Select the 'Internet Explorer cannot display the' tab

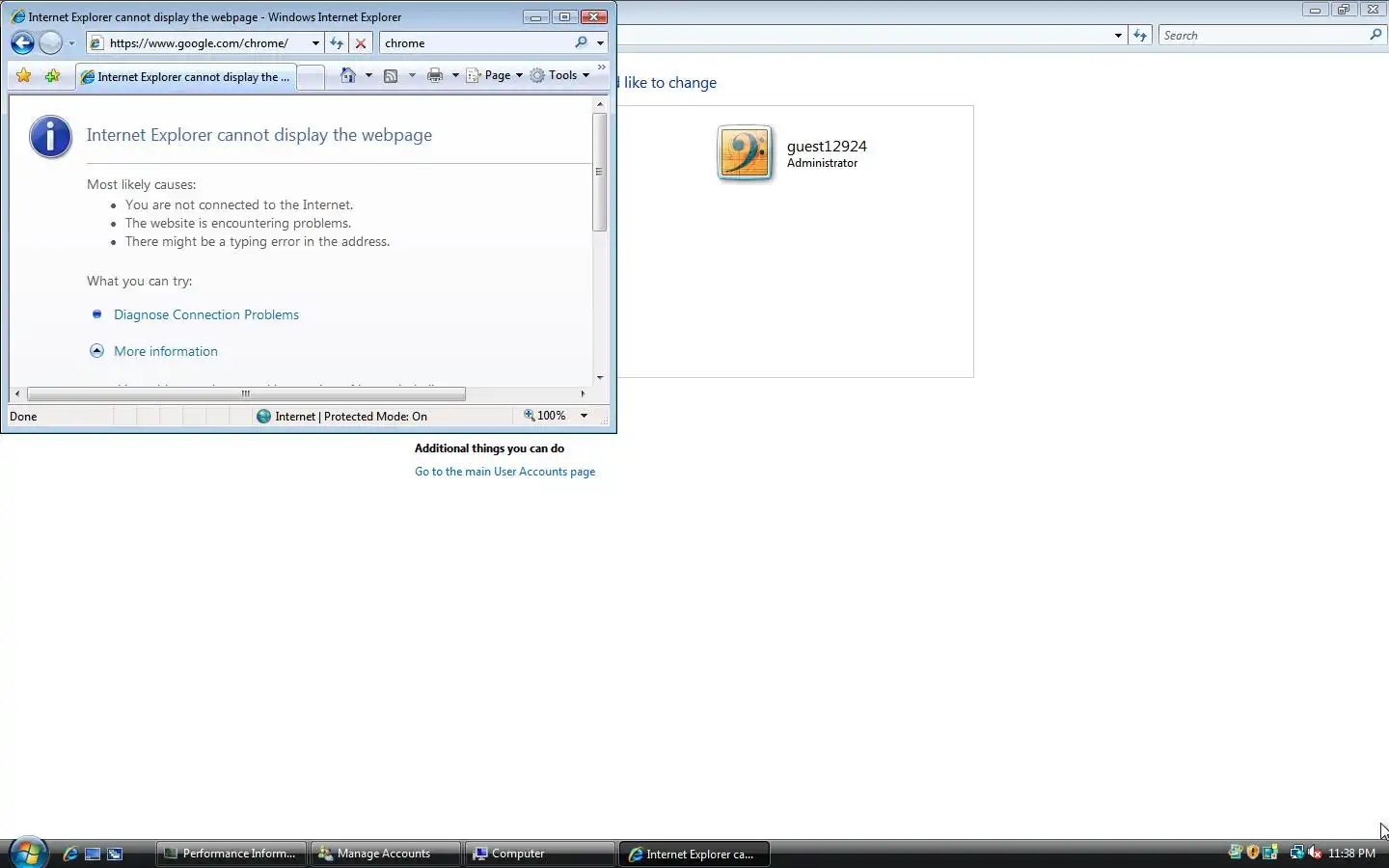tap(185, 77)
